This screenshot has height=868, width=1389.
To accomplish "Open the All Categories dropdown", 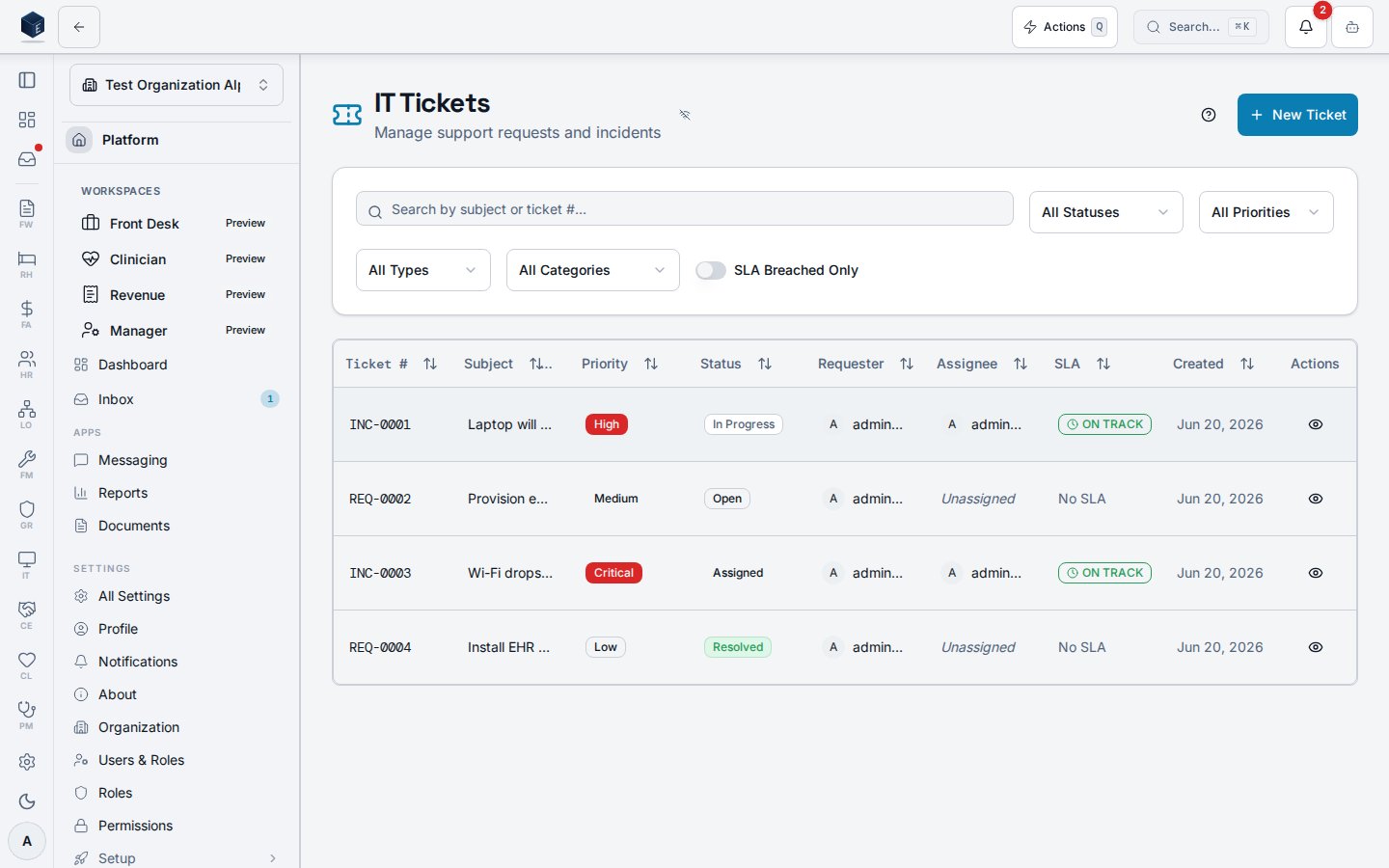I will (x=593, y=270).
